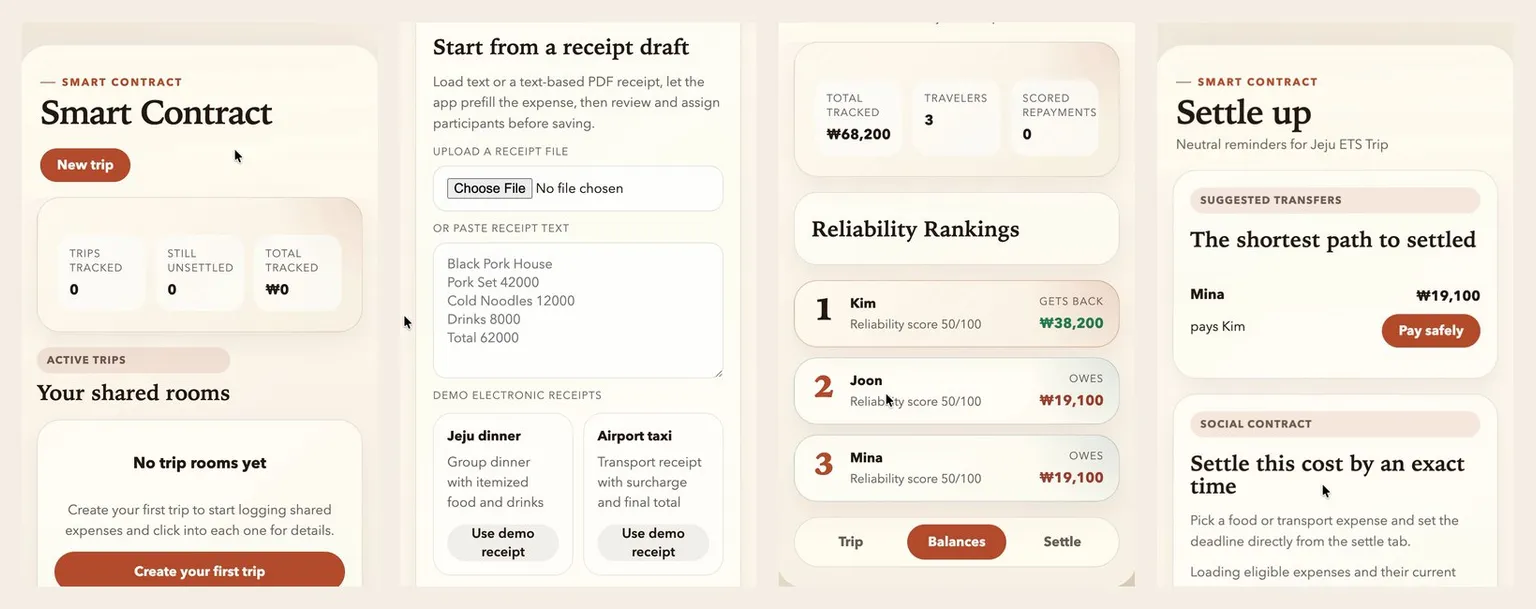This screenshot has width=1536, height=609.
Task: Click the Trips Tracked stat tile
Action: pos(101,272)
